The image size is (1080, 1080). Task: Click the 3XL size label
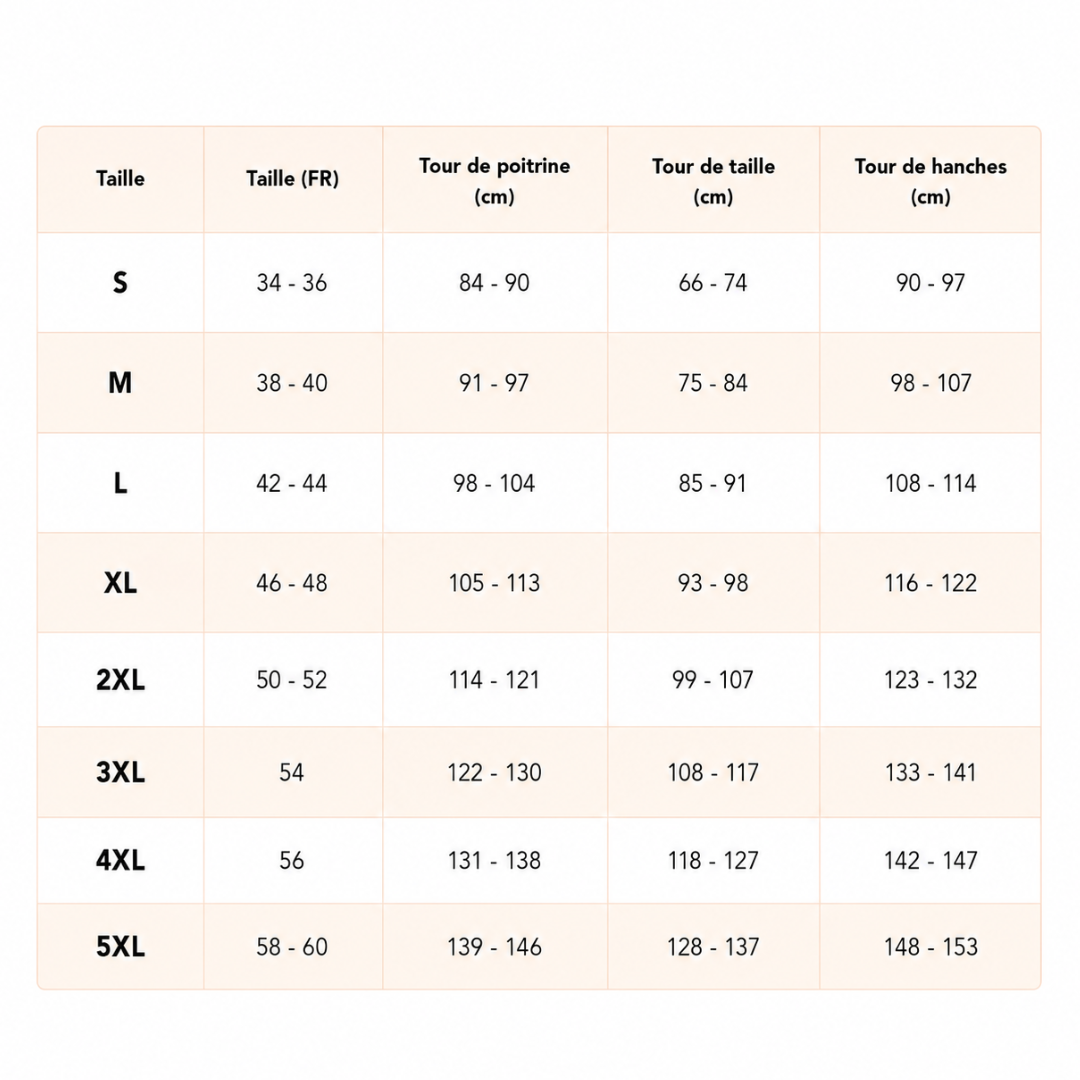121,772
